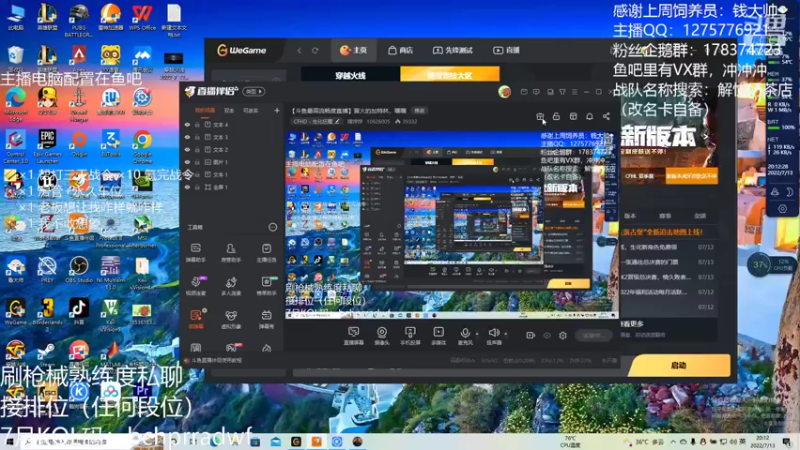
Task: Click the start streaming pill button
Action: coord(593,335)
